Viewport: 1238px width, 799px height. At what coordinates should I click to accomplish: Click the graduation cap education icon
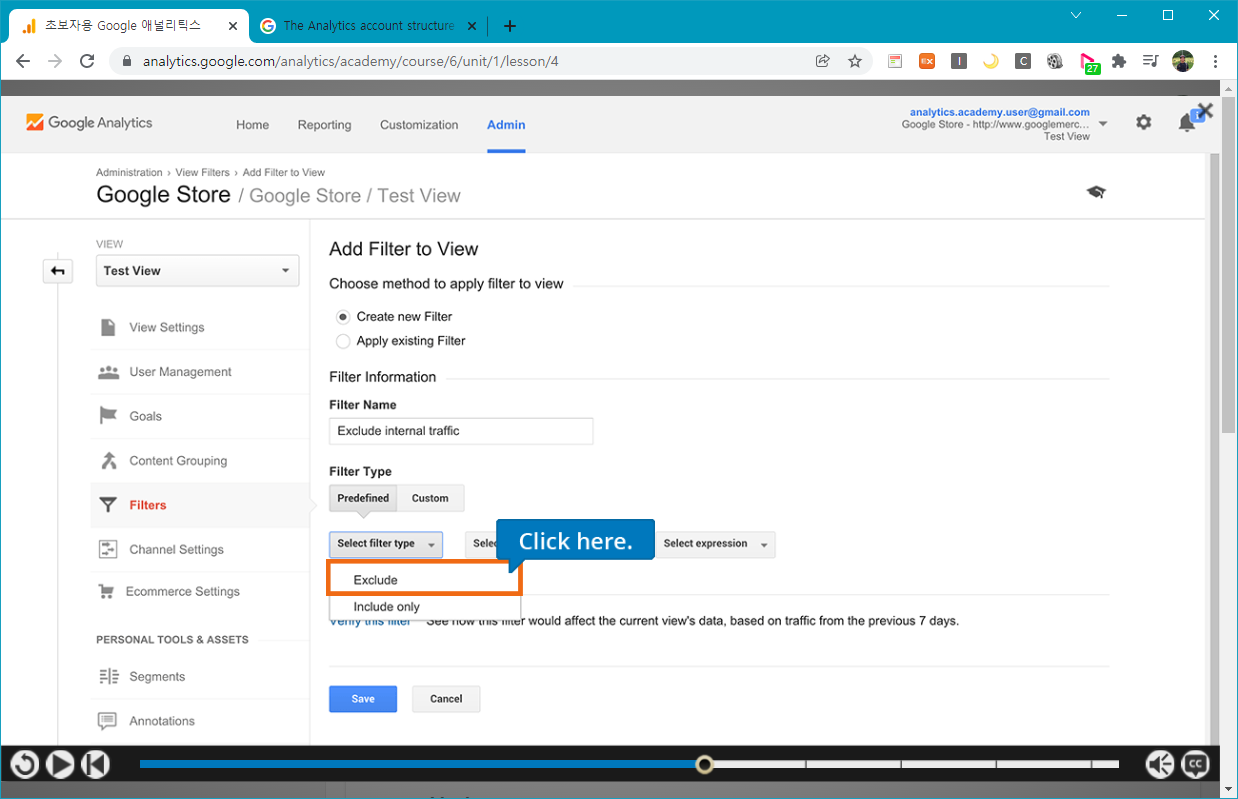click(1096, 192)
